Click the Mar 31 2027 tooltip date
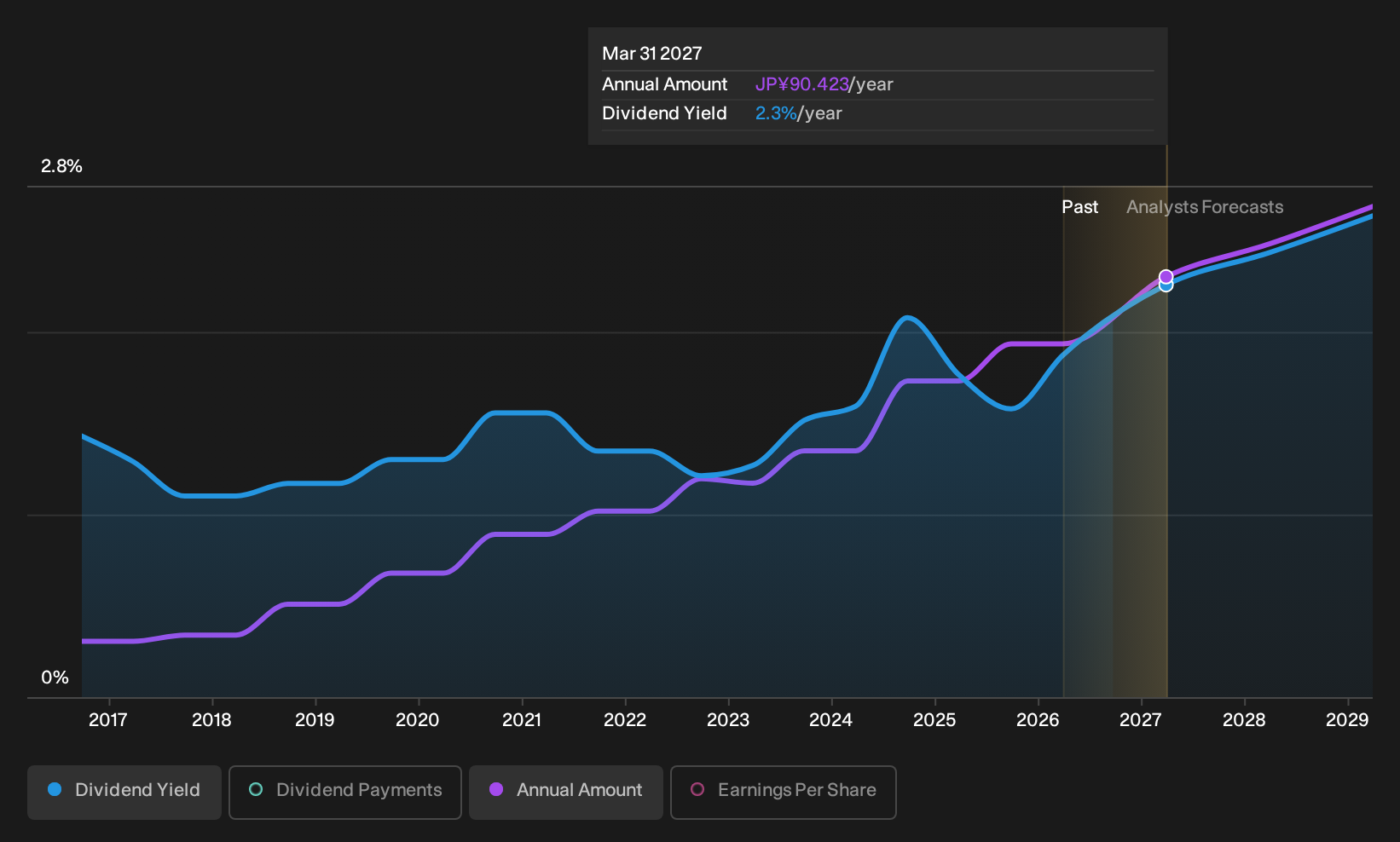The height and width of the screenshot is (842, 1400). pos(652,54)
